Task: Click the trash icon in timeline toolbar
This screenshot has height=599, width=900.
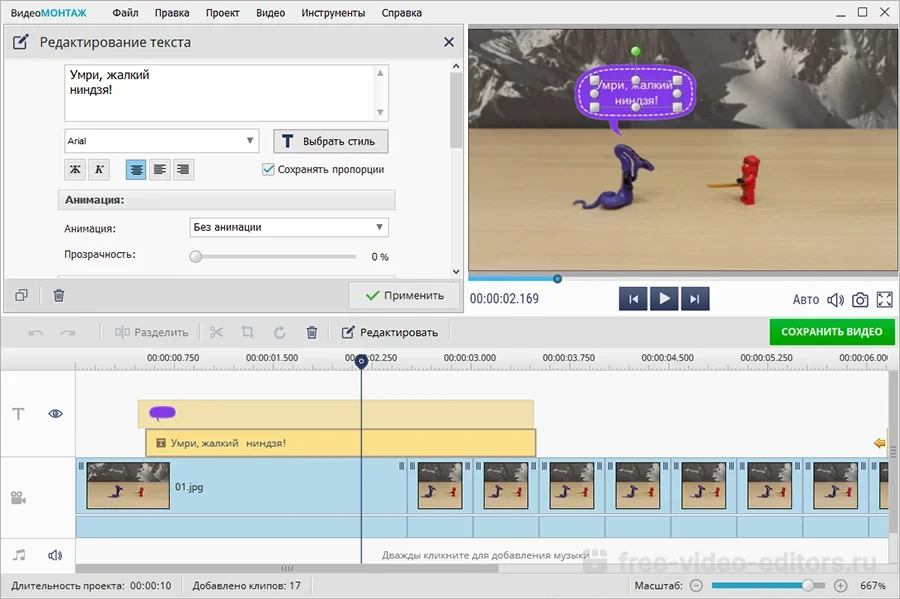Action: (x=312, y=332)
